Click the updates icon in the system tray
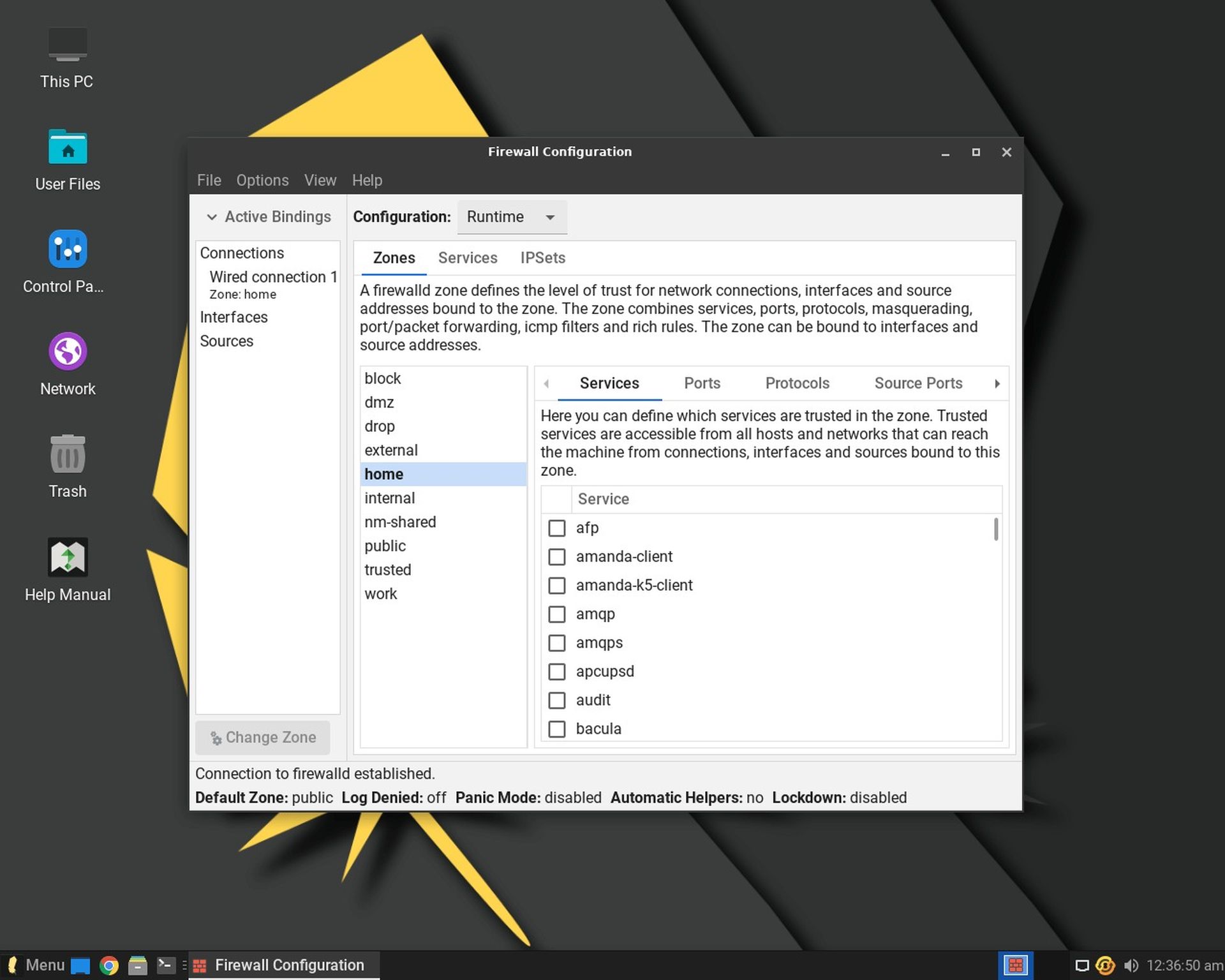This screenshot has height=980, width=1225. [1105, 965]
